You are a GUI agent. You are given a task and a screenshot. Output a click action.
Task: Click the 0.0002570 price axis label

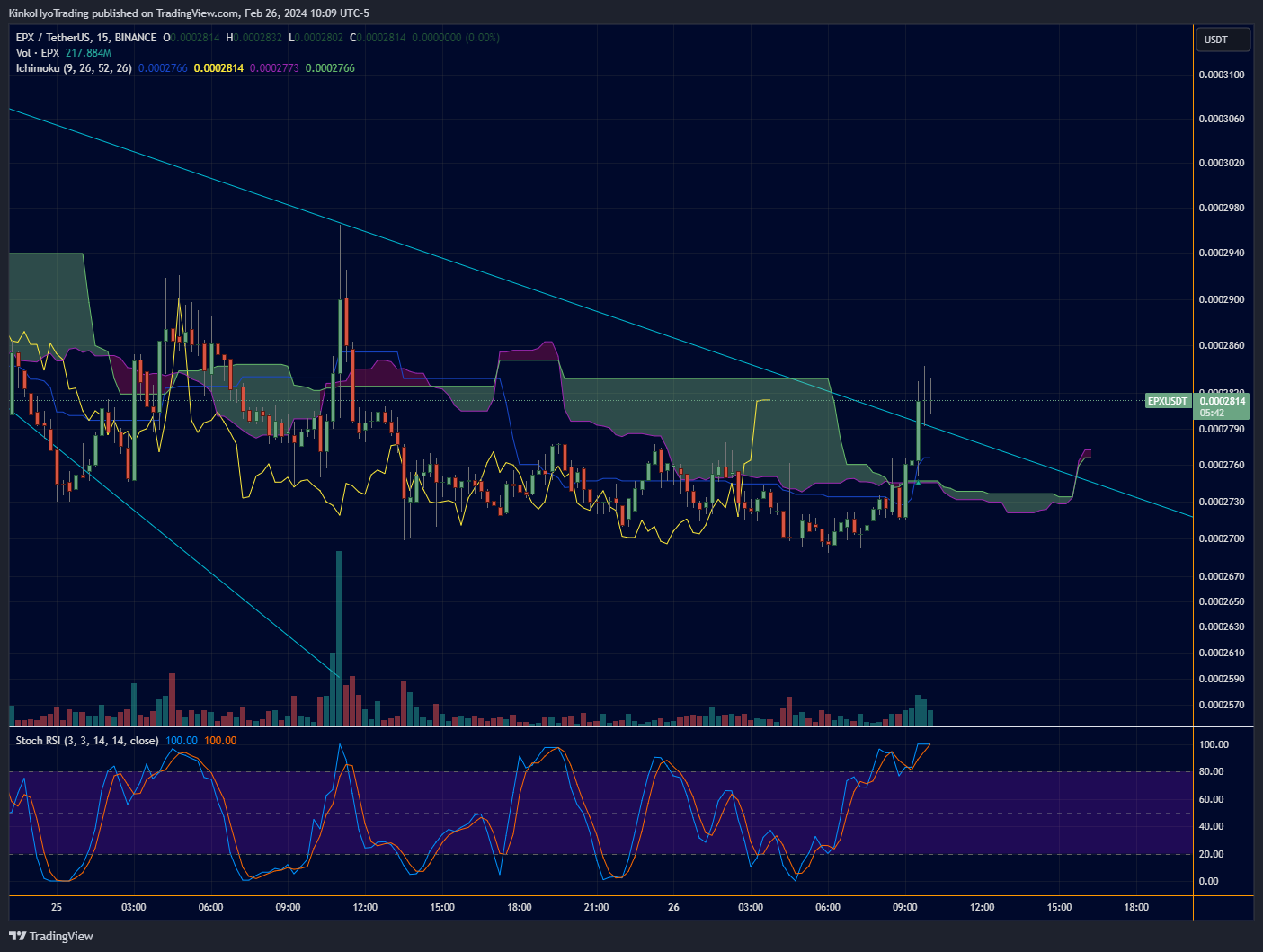1222,705
